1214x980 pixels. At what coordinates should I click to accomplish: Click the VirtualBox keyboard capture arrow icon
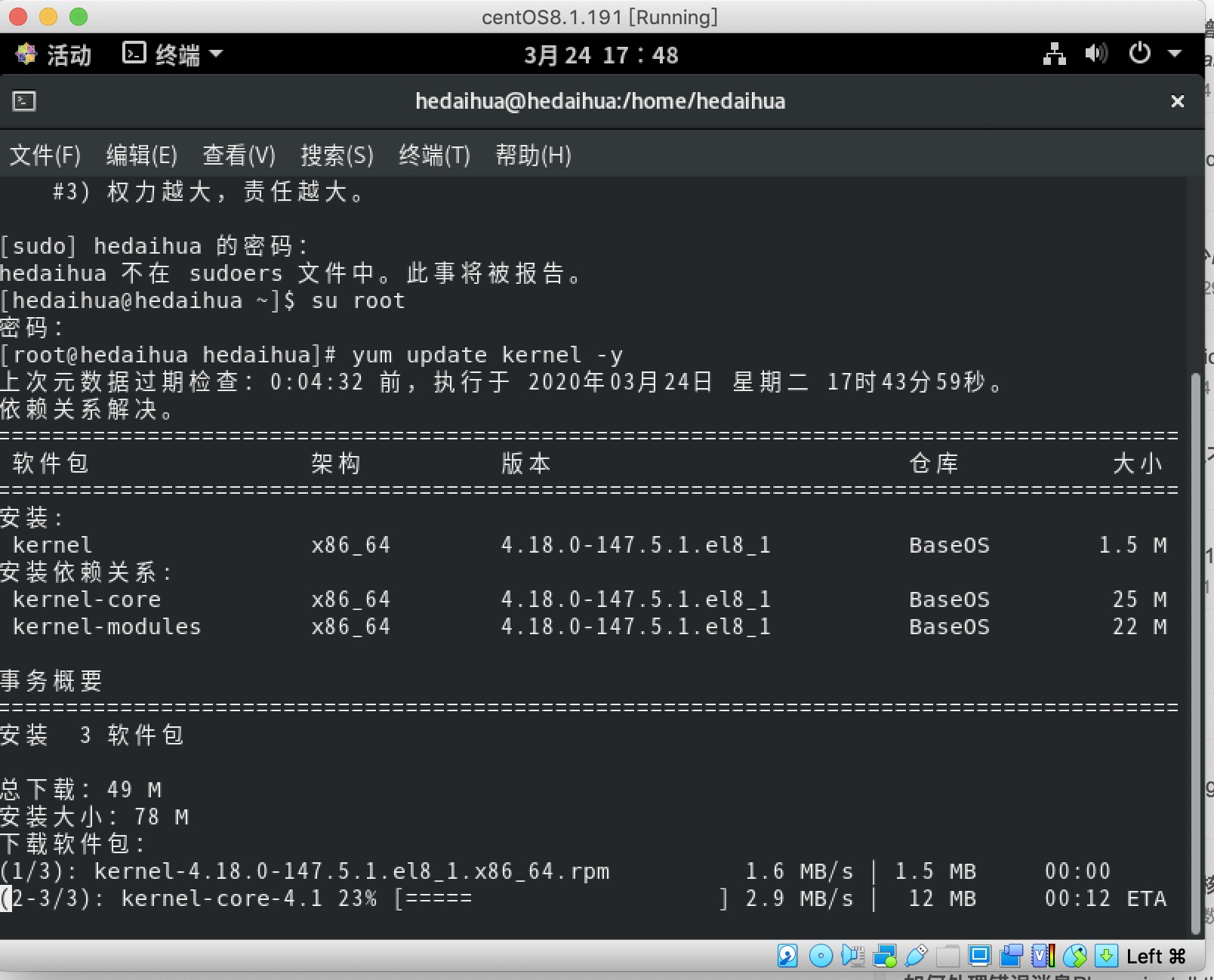tap(1106, 956)
